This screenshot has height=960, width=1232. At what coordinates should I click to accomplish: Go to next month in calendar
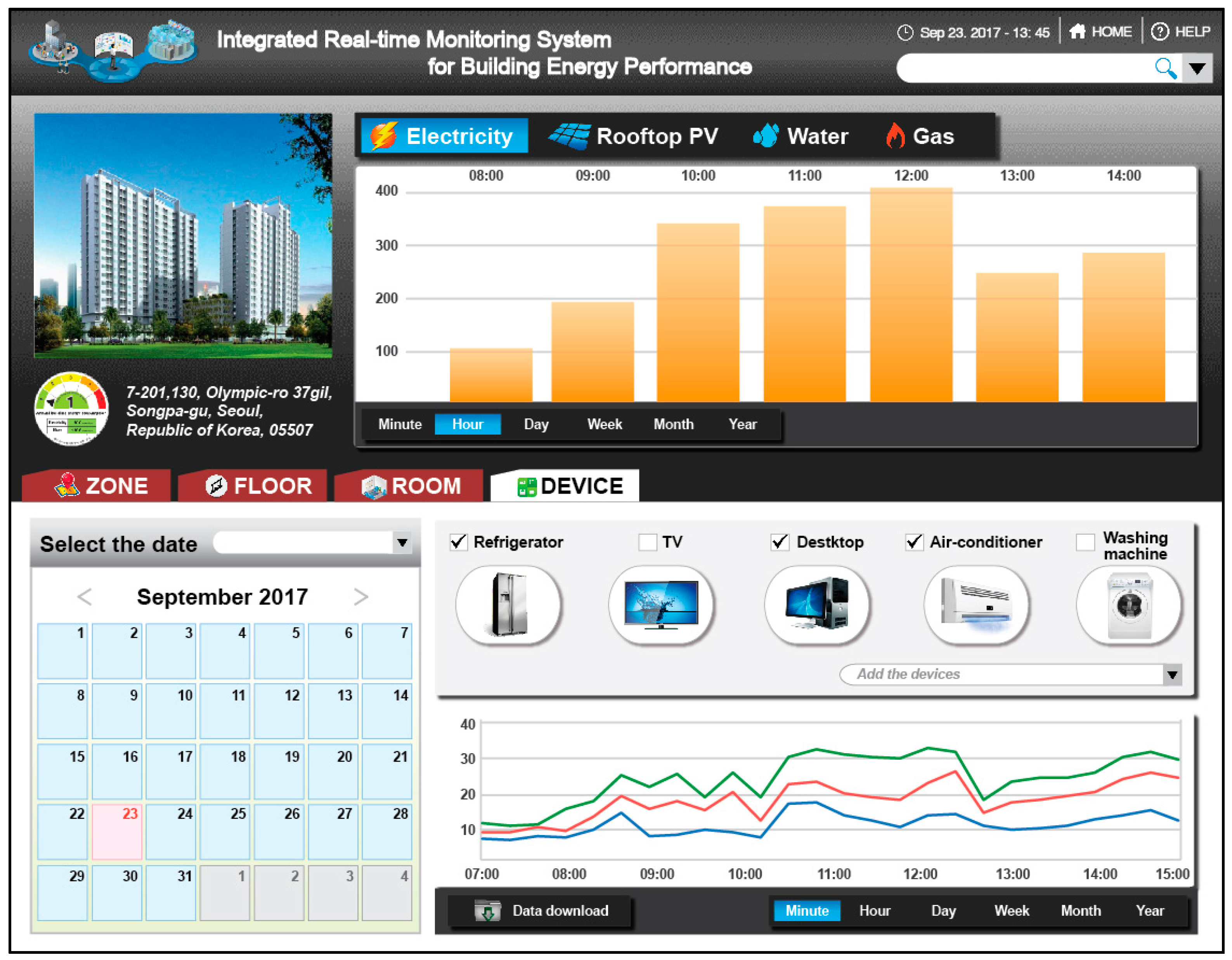click(x=361, y=597)
